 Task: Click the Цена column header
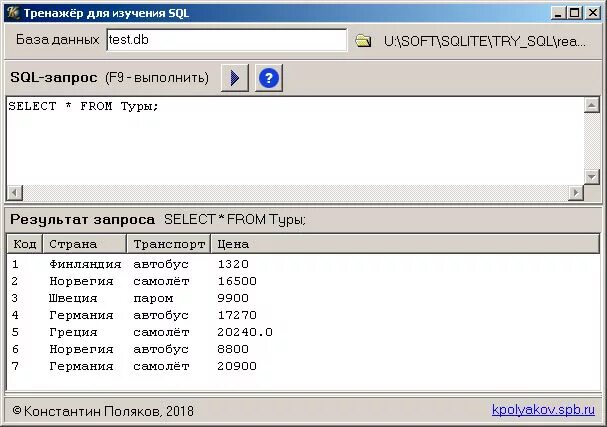(x=405, y=244)
